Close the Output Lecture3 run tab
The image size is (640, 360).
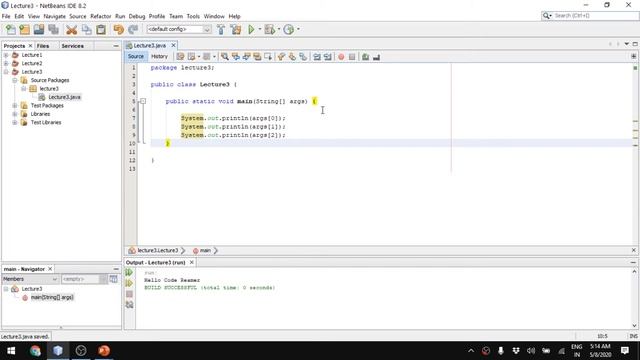pos(191,262)
